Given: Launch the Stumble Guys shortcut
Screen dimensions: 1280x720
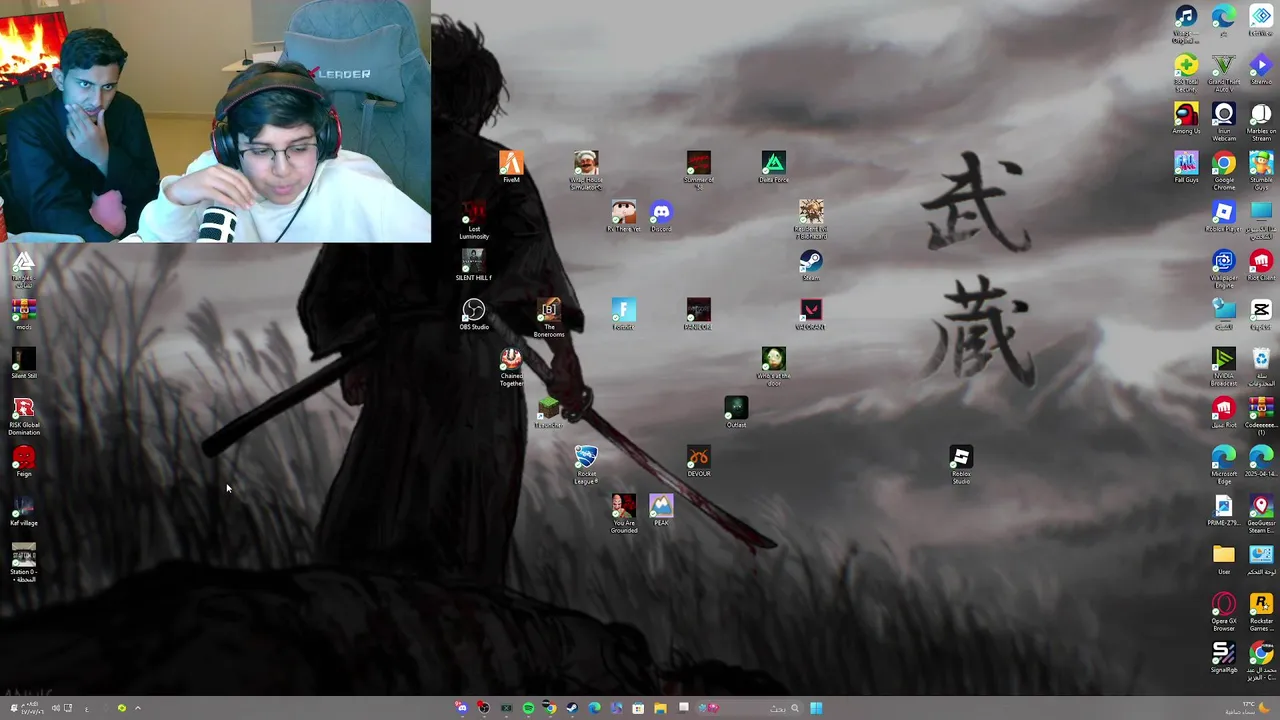Looking at the screenshot, I should click(x=1261, y=170).
